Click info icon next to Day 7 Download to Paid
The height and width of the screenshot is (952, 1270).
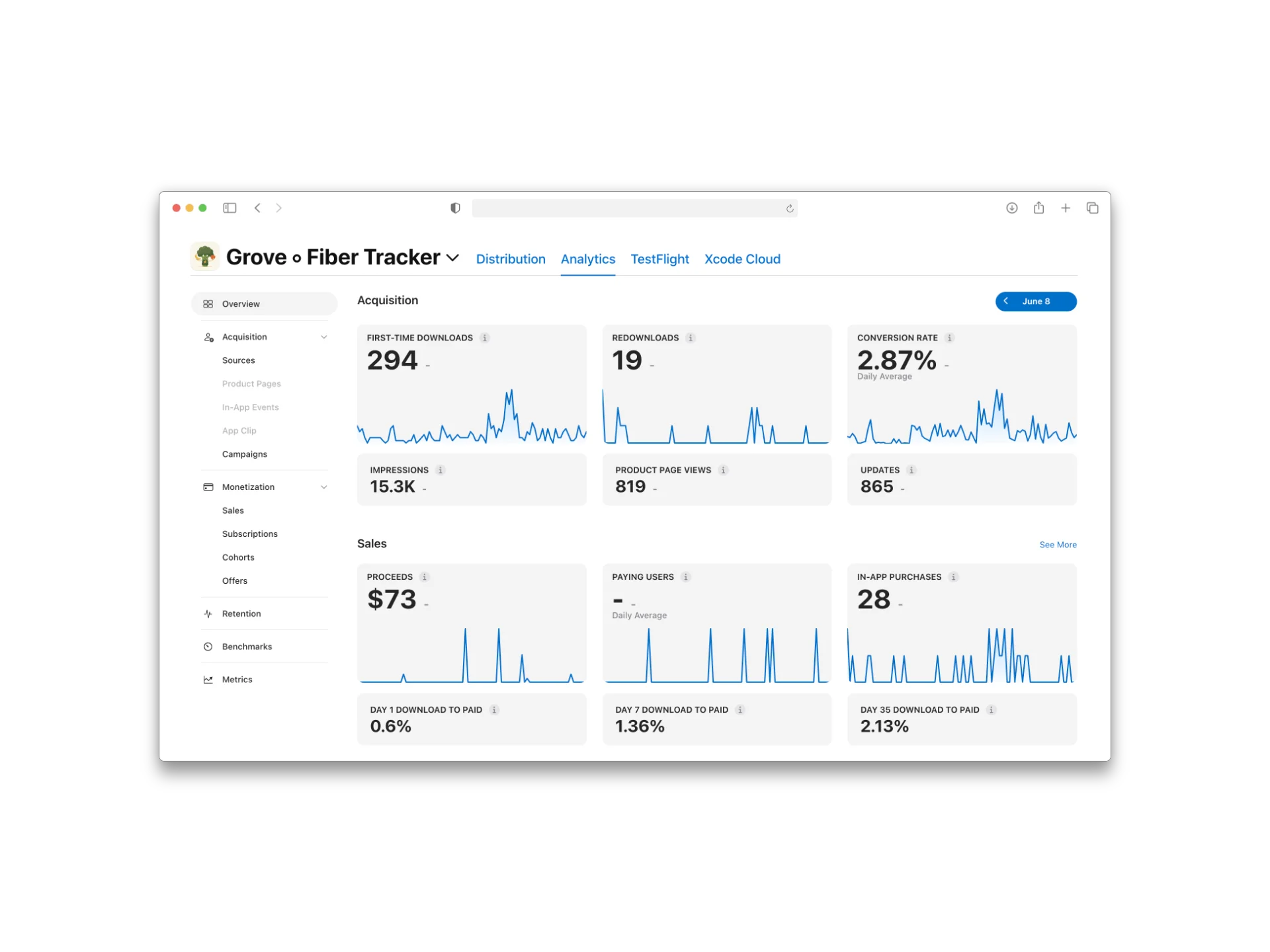tap(740, 710)
